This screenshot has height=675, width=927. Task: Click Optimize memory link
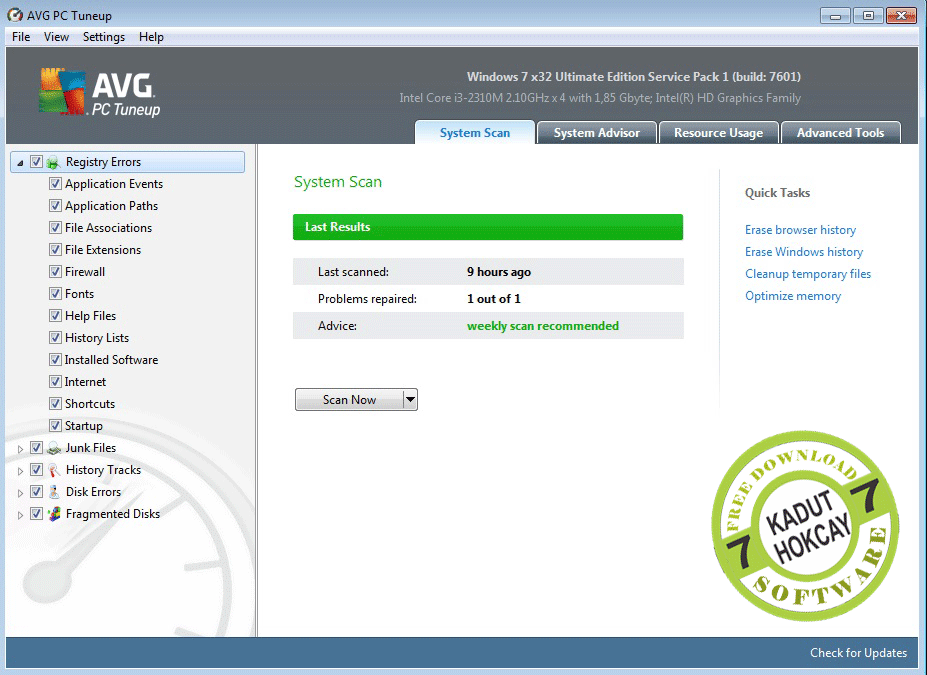(793, 296)
